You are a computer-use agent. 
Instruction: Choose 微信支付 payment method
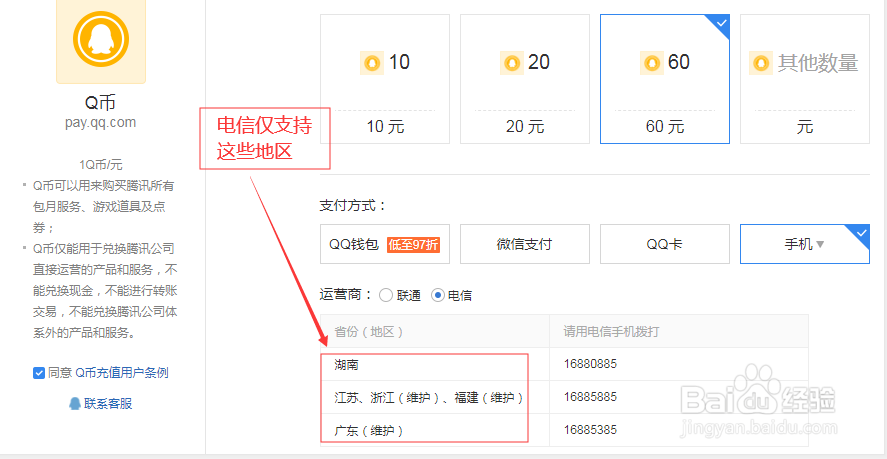(x=525, y=244)
